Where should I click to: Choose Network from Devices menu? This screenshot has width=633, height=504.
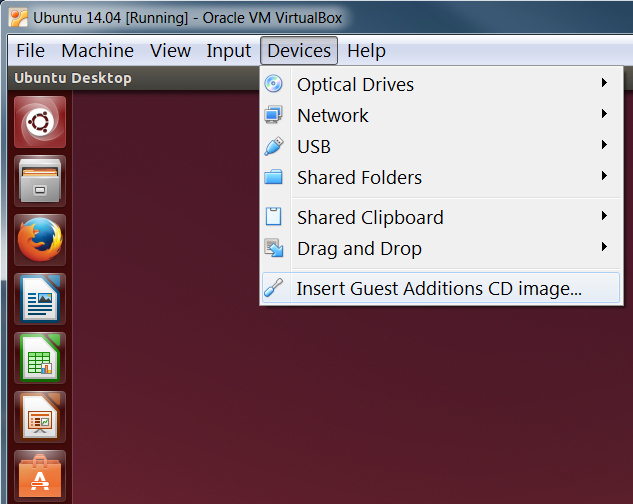(441, 115)
